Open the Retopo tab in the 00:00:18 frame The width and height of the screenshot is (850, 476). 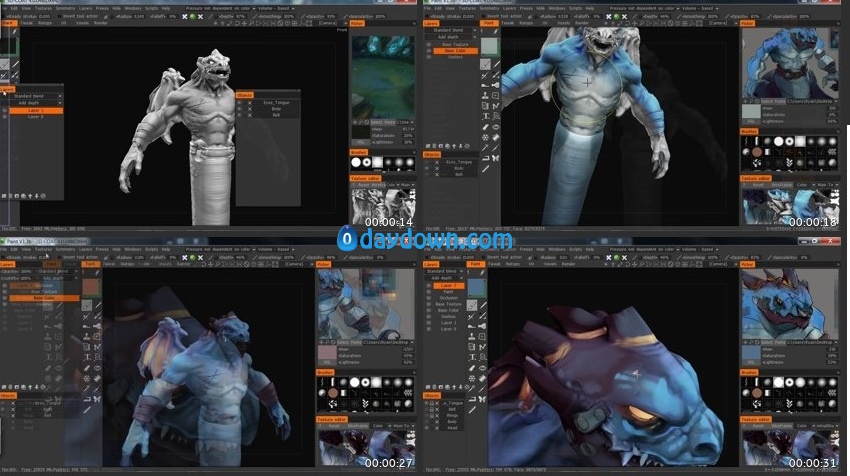[x=526, y=23]
